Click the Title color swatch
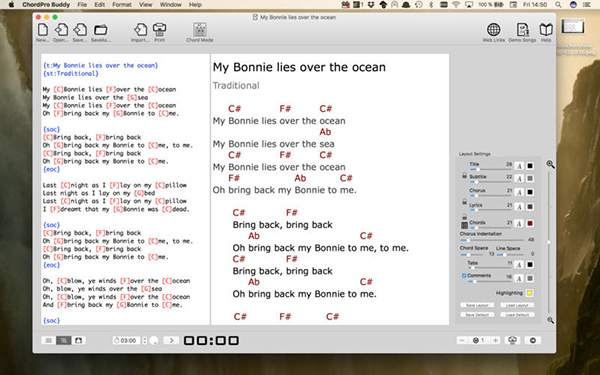Image resolution: width=600 pixels, height=375 pixels. pos(530,166)
